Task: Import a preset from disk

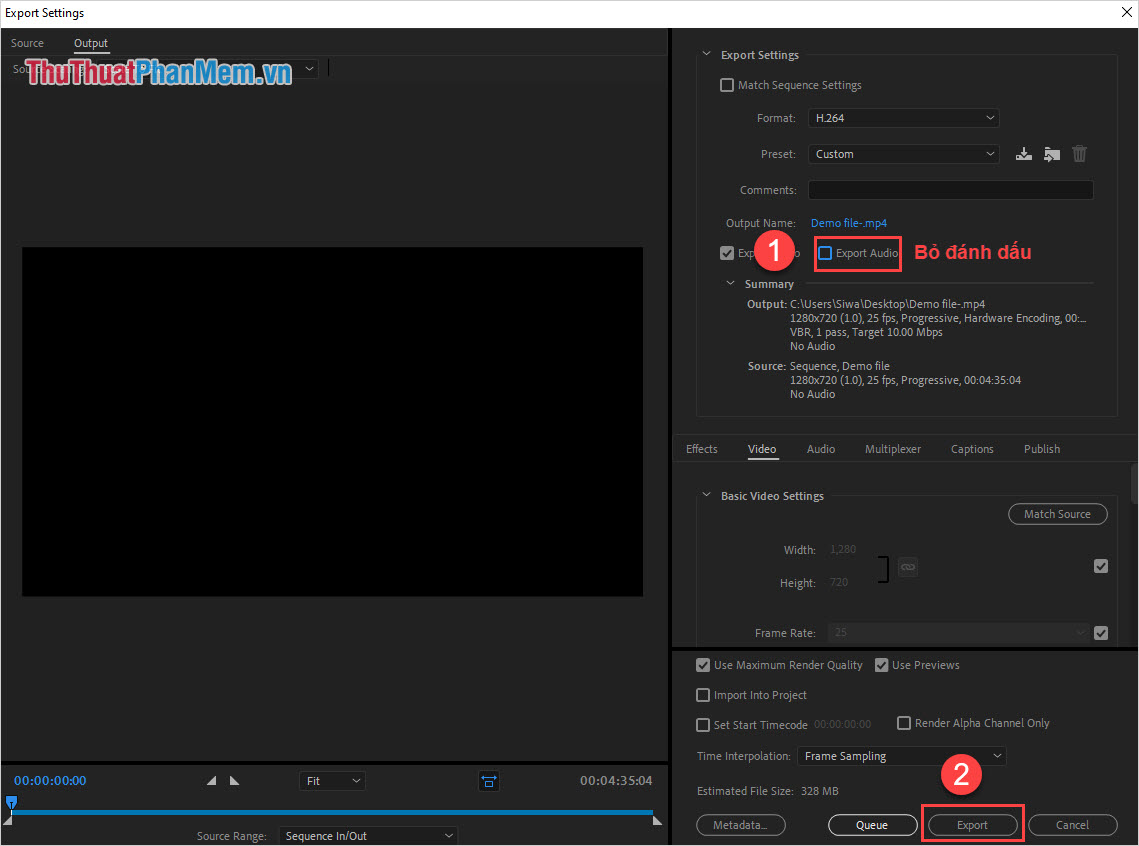Action: point(1051,153)
